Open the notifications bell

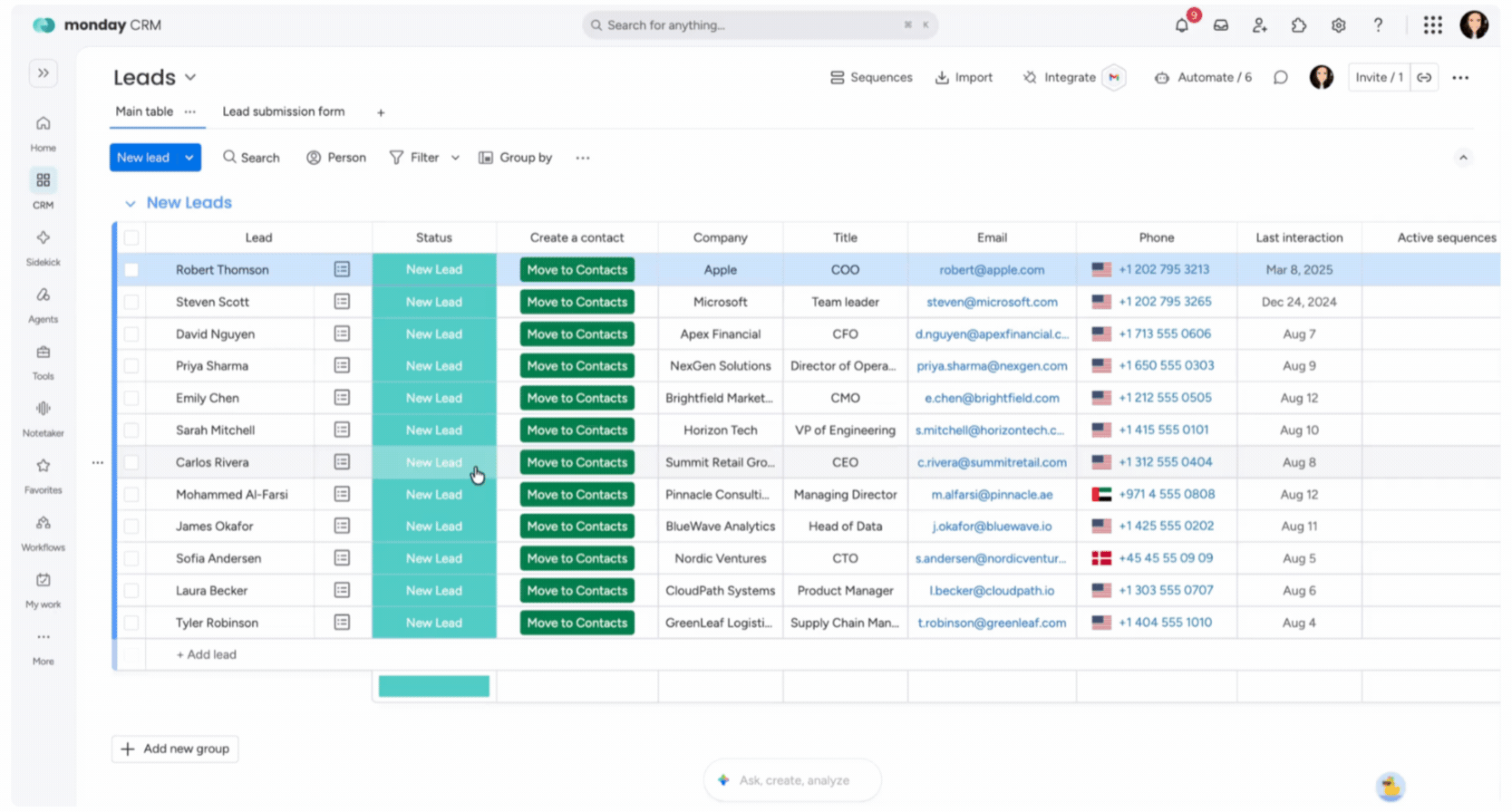tap(1181, 25)
